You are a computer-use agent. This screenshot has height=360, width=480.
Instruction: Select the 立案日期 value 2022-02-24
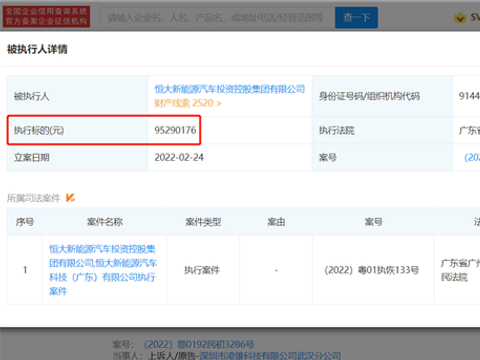pyautogui.click(x=179, y=157)
